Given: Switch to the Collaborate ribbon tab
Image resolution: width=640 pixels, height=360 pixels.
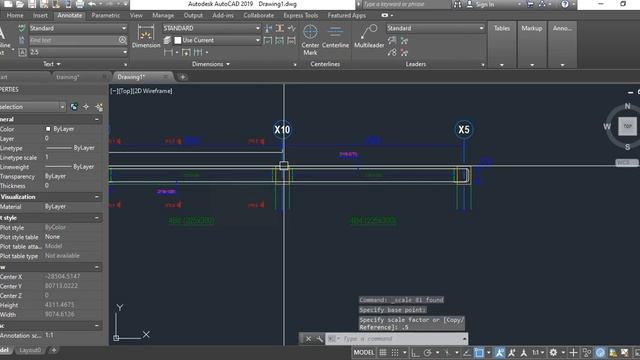Looking at the screenshot, I should (x=259, y=16).
